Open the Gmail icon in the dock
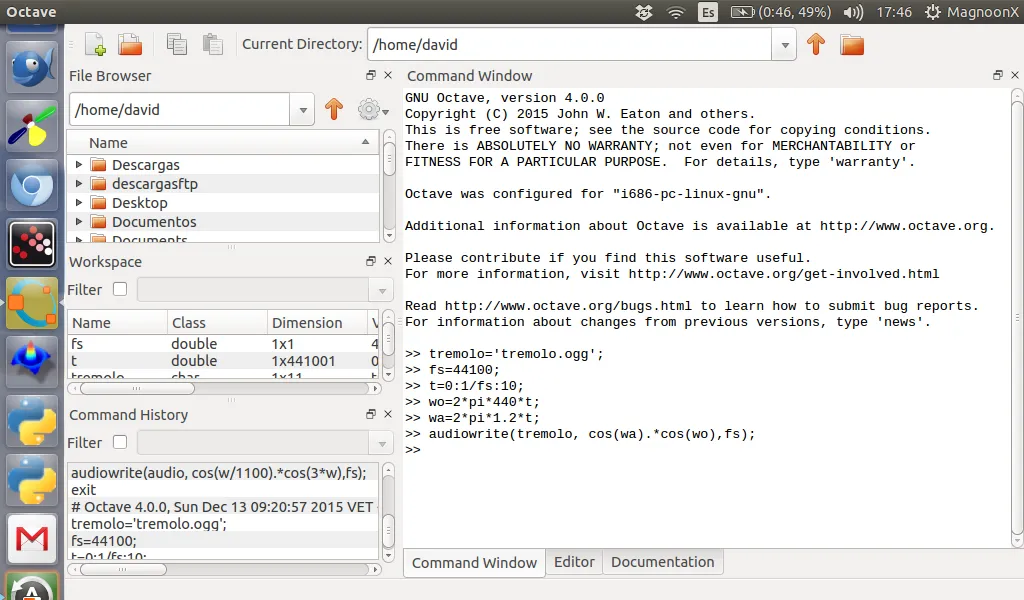The image size is (1024, 600). pyautogui.click(x=32, y=539)
